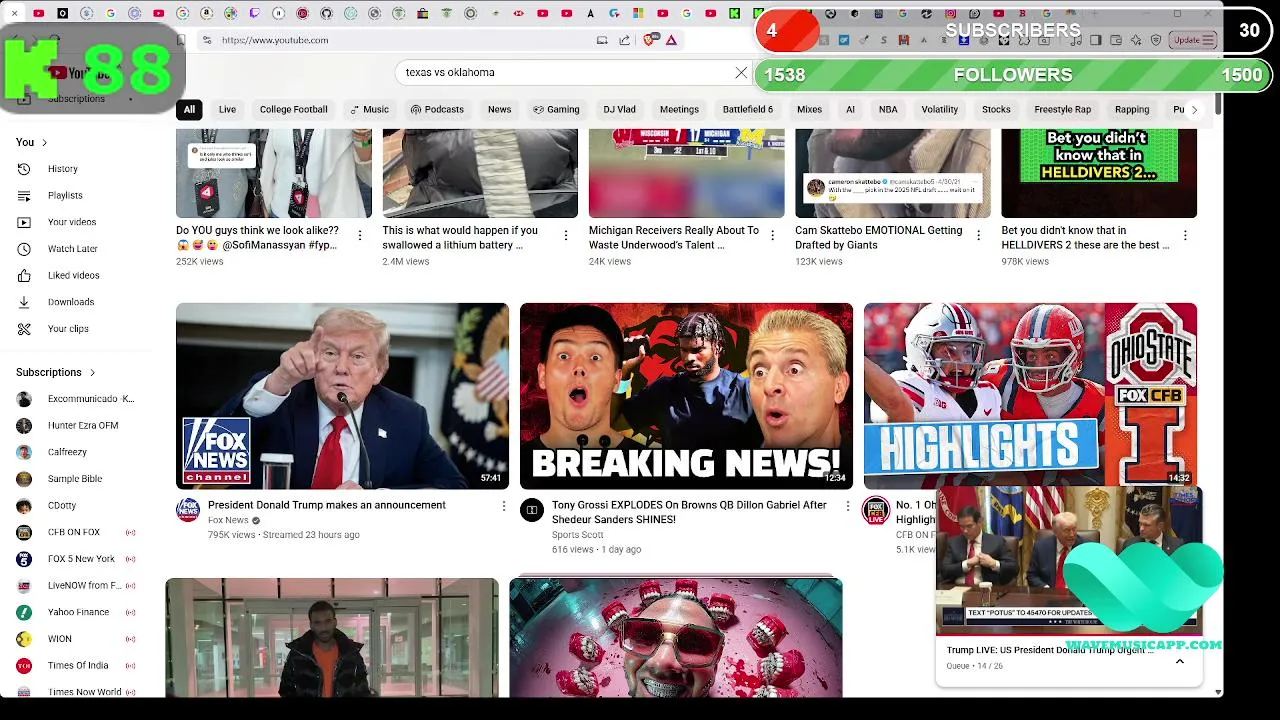Select the All filter chip

tap(189, 109)
